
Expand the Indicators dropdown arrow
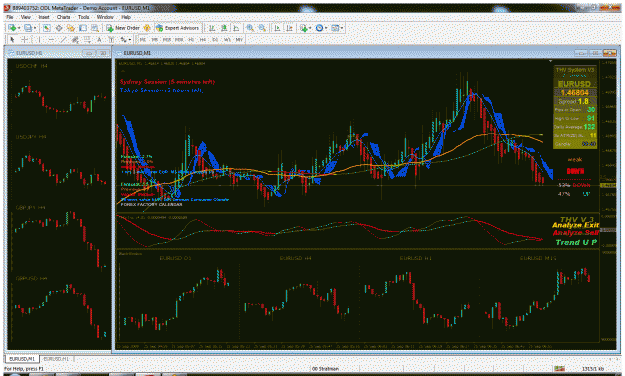click(x=310, y=28)
